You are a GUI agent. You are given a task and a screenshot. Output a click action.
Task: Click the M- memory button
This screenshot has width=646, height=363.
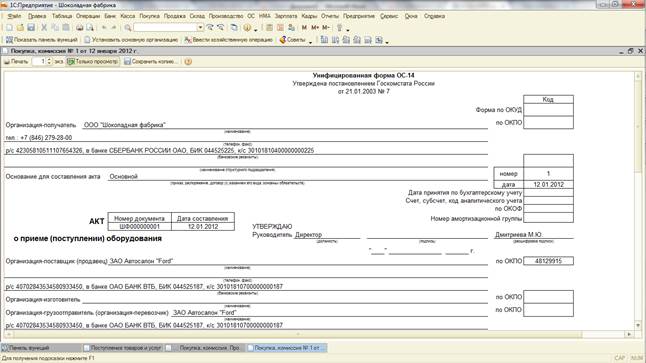(x=326, y=28)
